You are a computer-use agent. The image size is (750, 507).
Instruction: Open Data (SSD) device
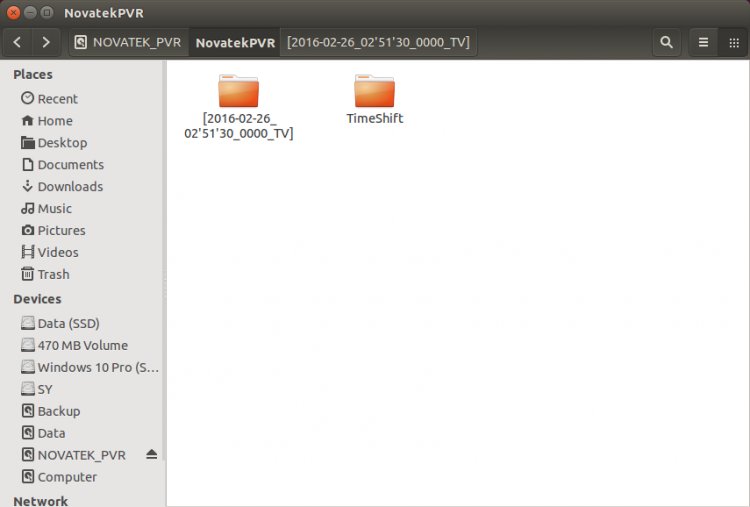(68, 324)
